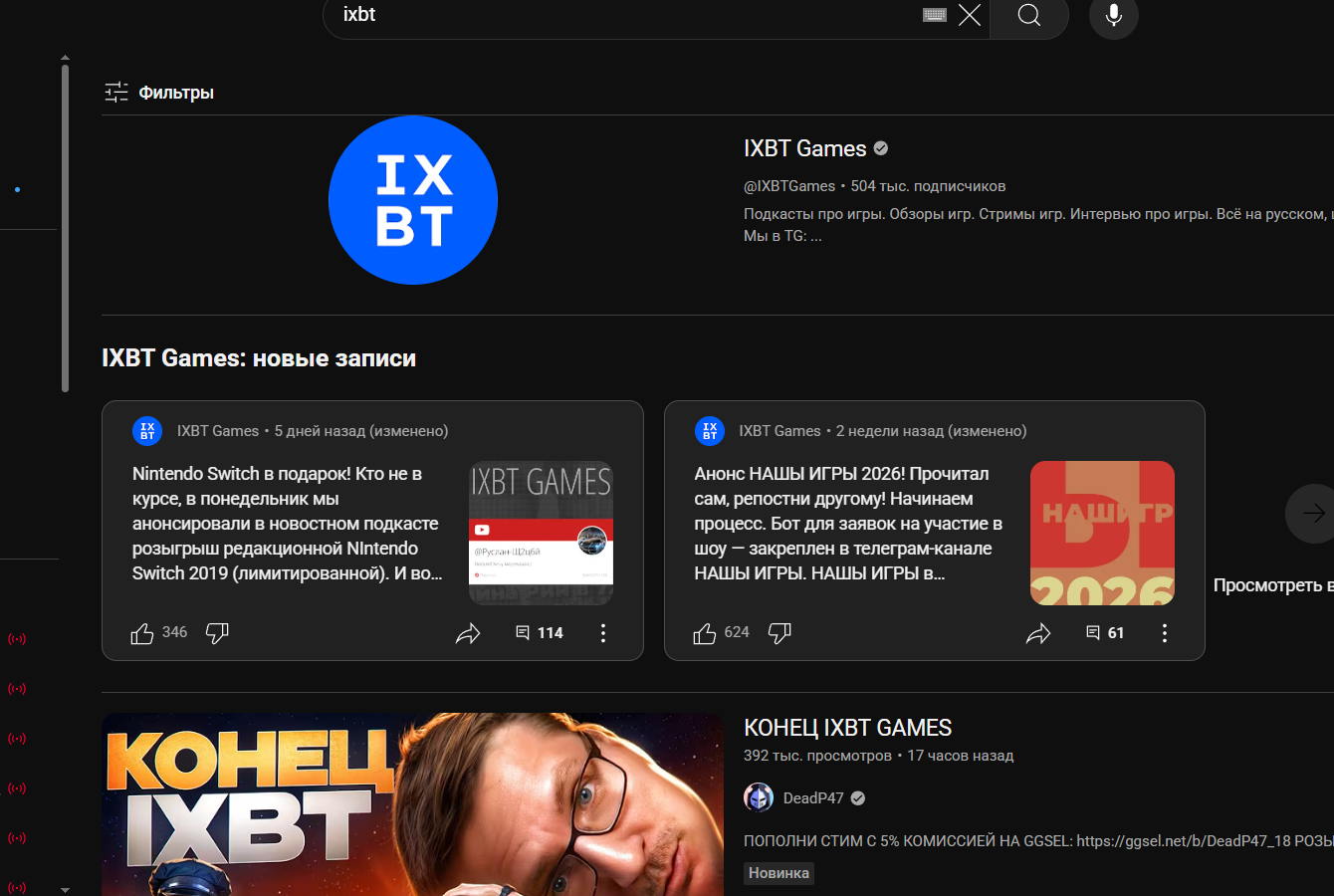Viewport: 1334px width, 896px height.
Task: Open the НАШЫ ИГРЫ 2026 post image
Action: pos(1102,533)
